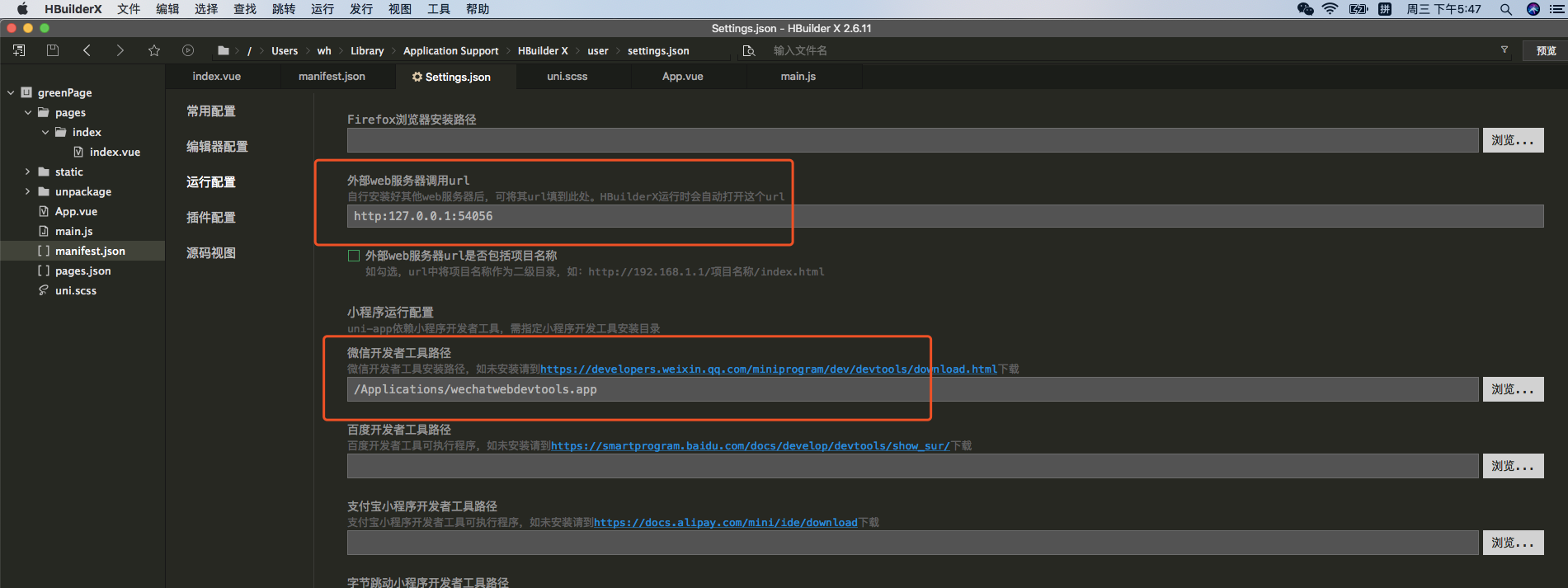Collapse the index folder arrow
This screenshot has width=1568, height=588.
[45, 132]
